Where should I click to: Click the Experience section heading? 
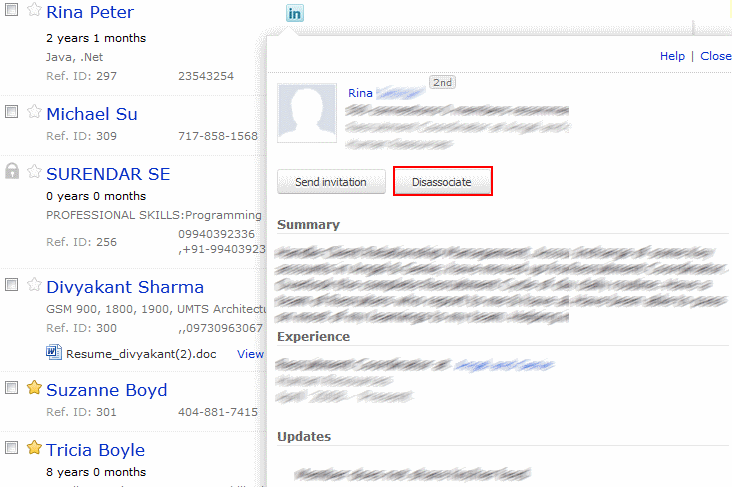click(x=313, y=337)
